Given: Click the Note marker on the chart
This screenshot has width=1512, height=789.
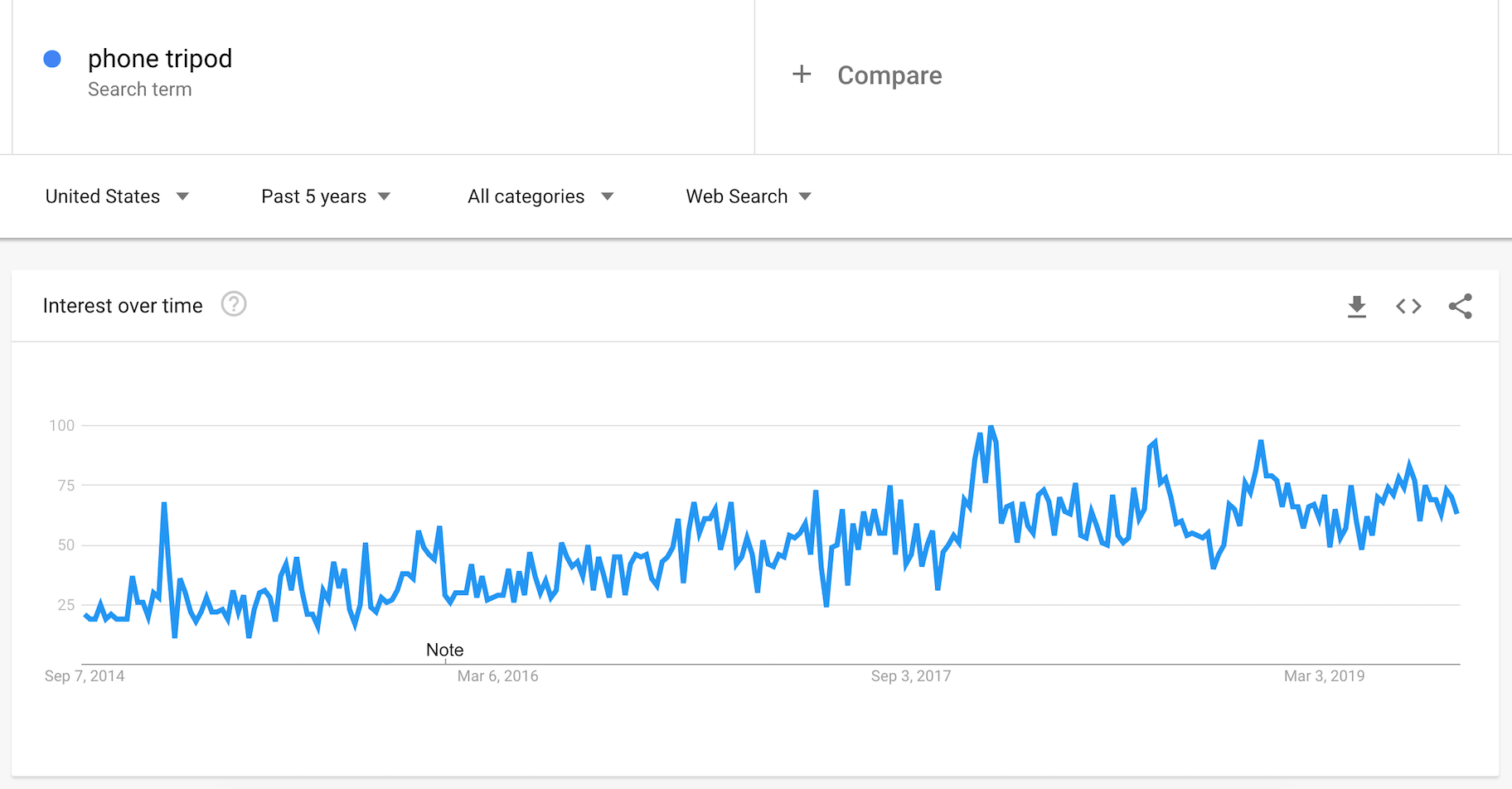Looking at the screenshot, I should [x=444, y=650].
